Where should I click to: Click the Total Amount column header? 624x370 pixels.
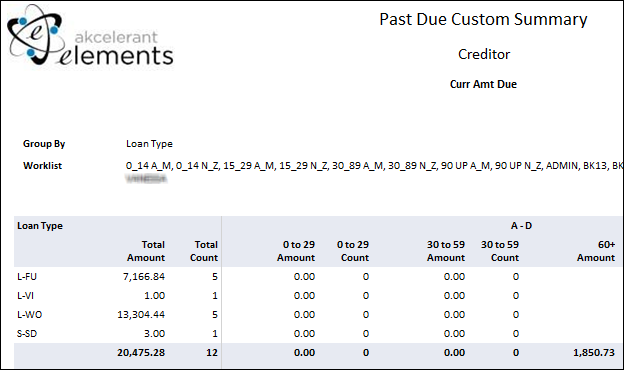(x=146, y=251)
